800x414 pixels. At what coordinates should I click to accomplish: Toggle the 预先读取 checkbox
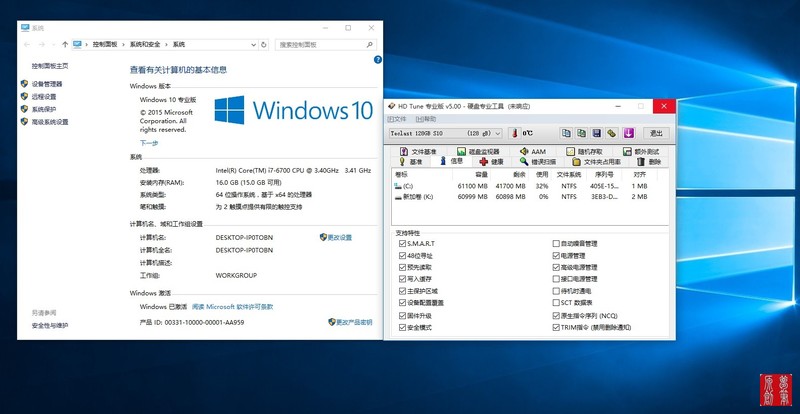pos(403,267)
